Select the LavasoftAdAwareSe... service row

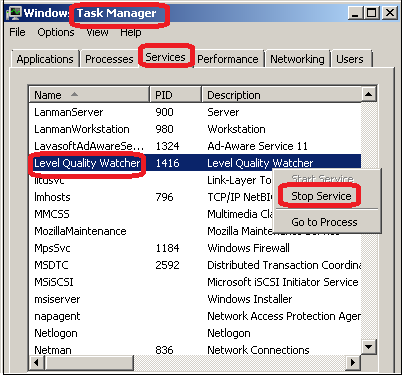point(195,146)
